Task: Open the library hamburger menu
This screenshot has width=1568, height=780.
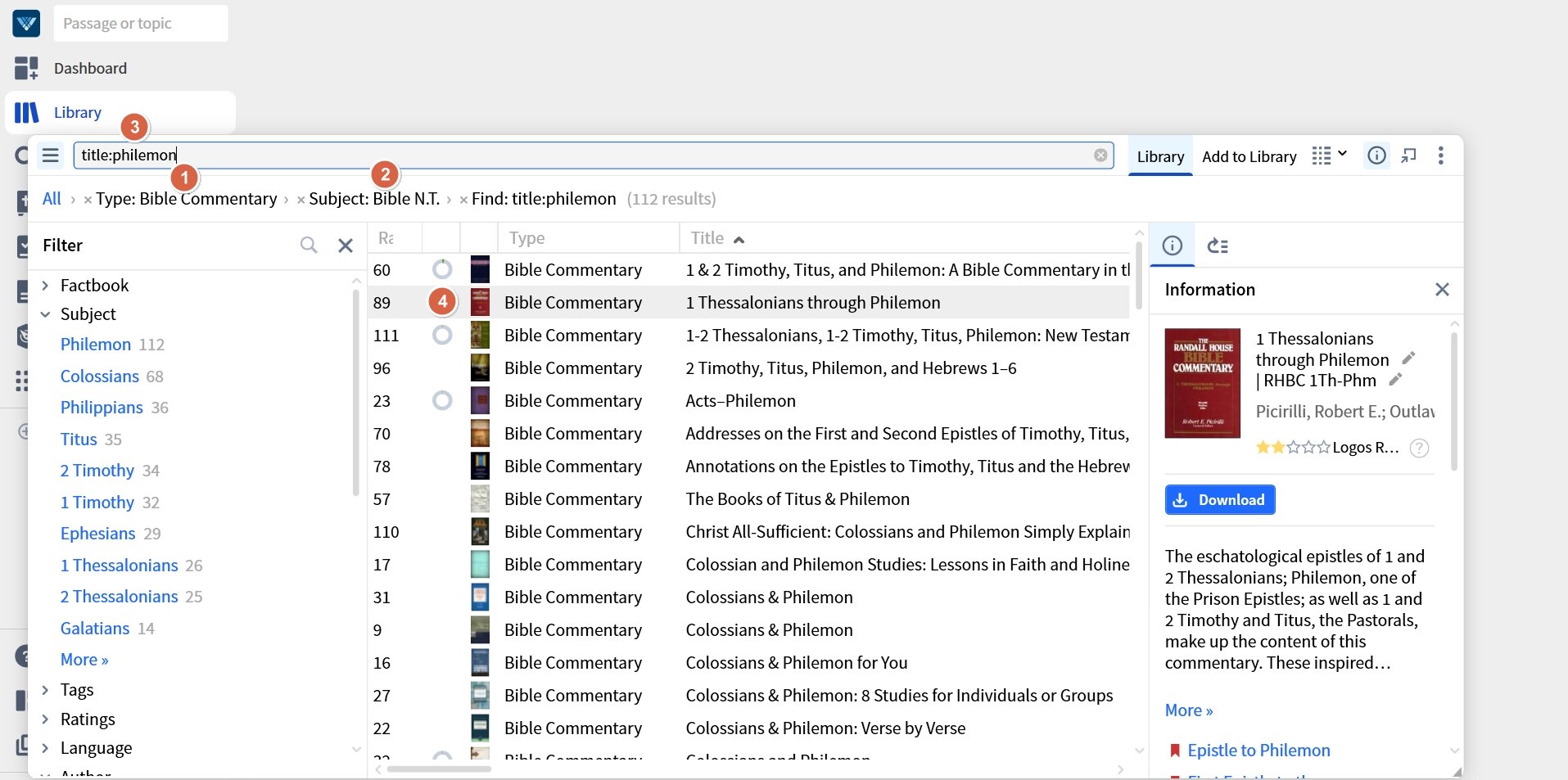Action: click(x=51, y=156)
